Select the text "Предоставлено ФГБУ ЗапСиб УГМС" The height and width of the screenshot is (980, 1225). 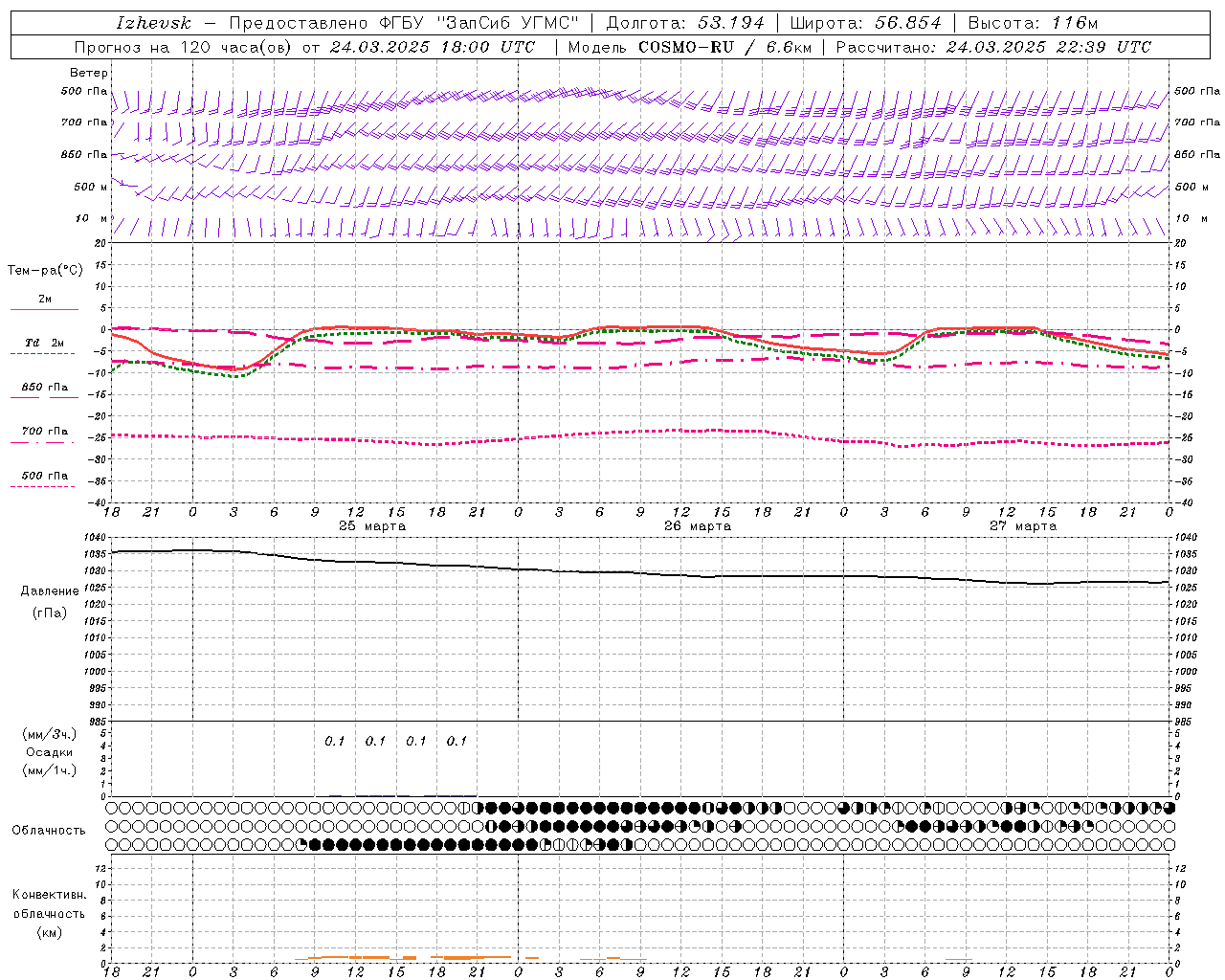point(404,23)
